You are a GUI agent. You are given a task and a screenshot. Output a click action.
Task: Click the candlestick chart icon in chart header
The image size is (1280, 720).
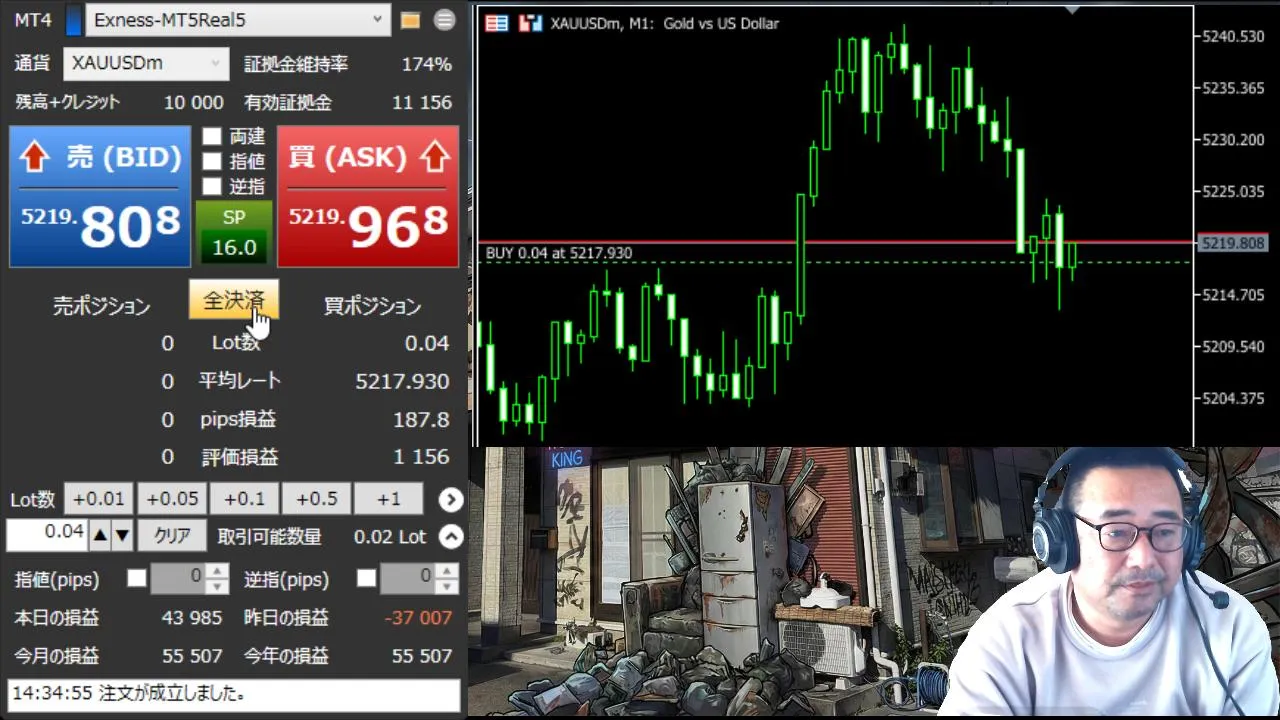[530, 23]
